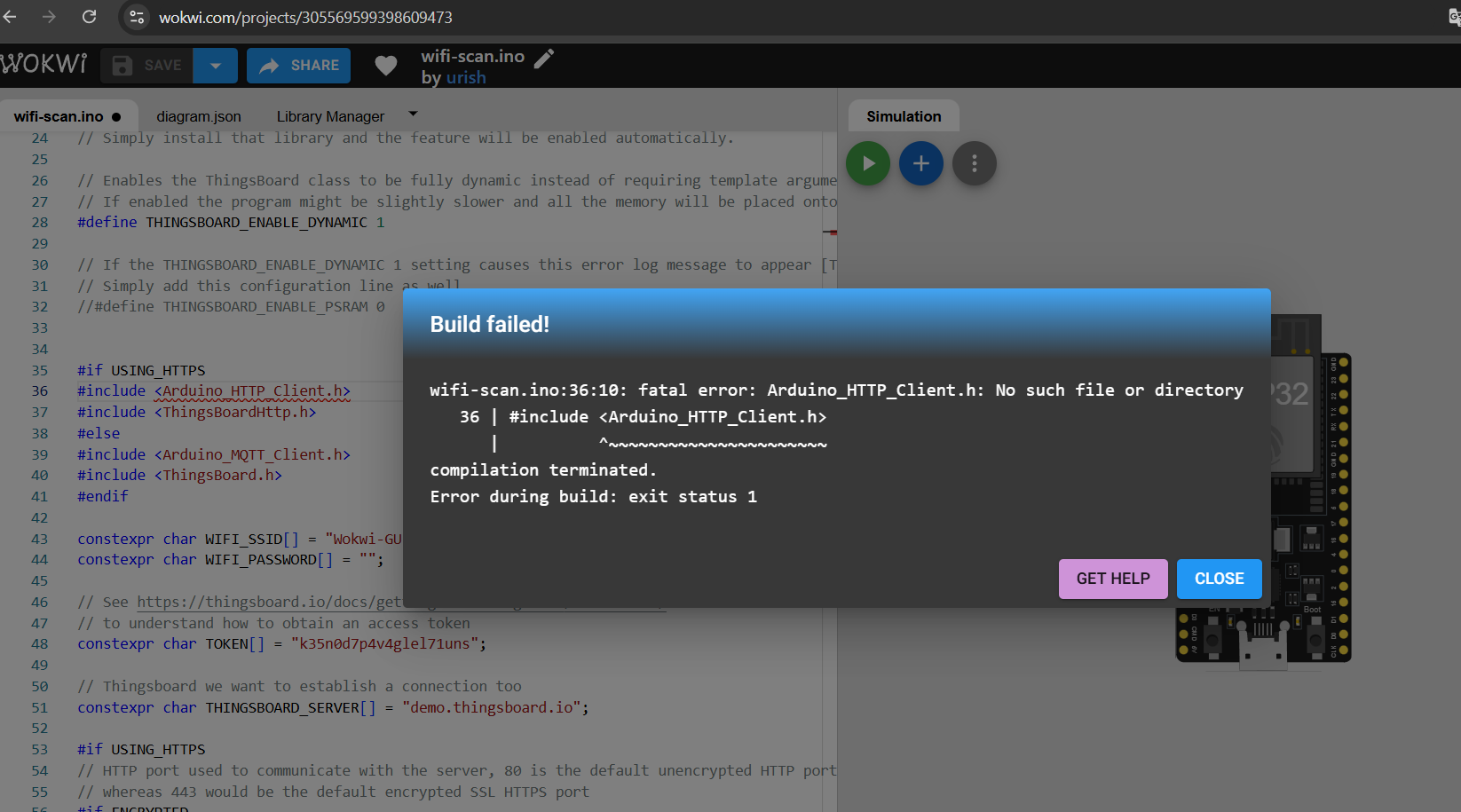
Task: Click the WIFI_PASSWORD declaration on line 44
Action: click(231, 560)
